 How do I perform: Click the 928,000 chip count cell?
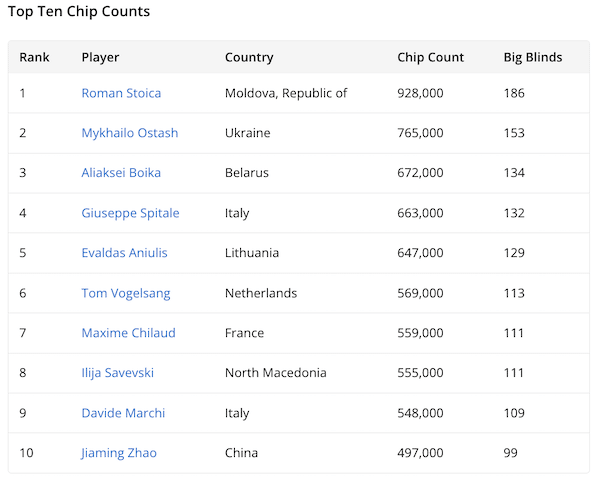pos(420,93)
